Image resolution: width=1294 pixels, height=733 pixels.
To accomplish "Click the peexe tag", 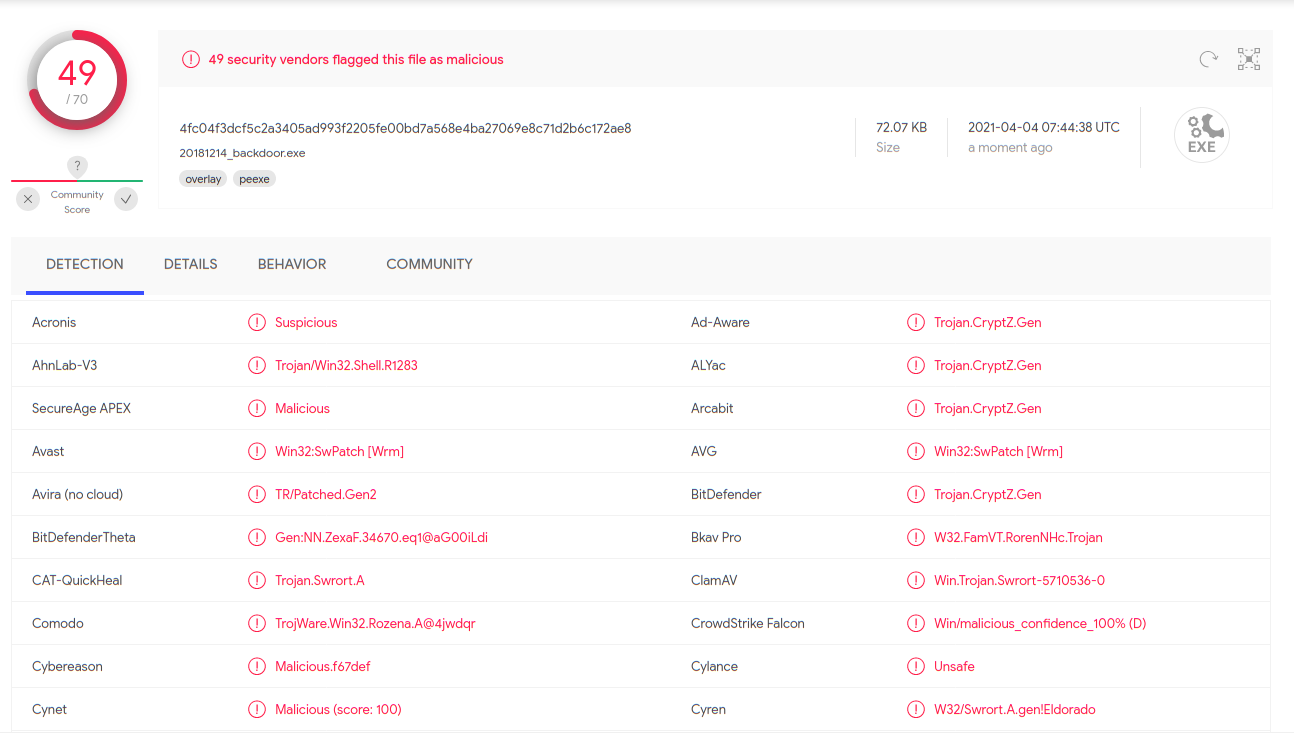I will (x=254, y=179).
